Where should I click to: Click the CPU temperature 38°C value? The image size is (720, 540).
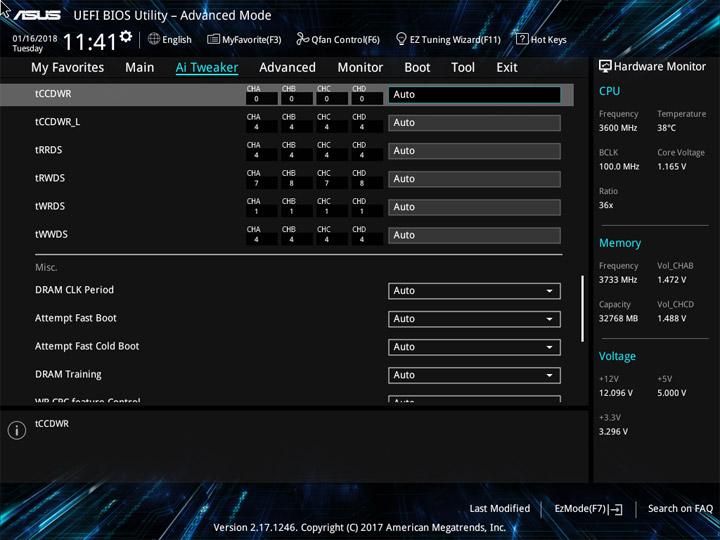(x=666, y=128)
